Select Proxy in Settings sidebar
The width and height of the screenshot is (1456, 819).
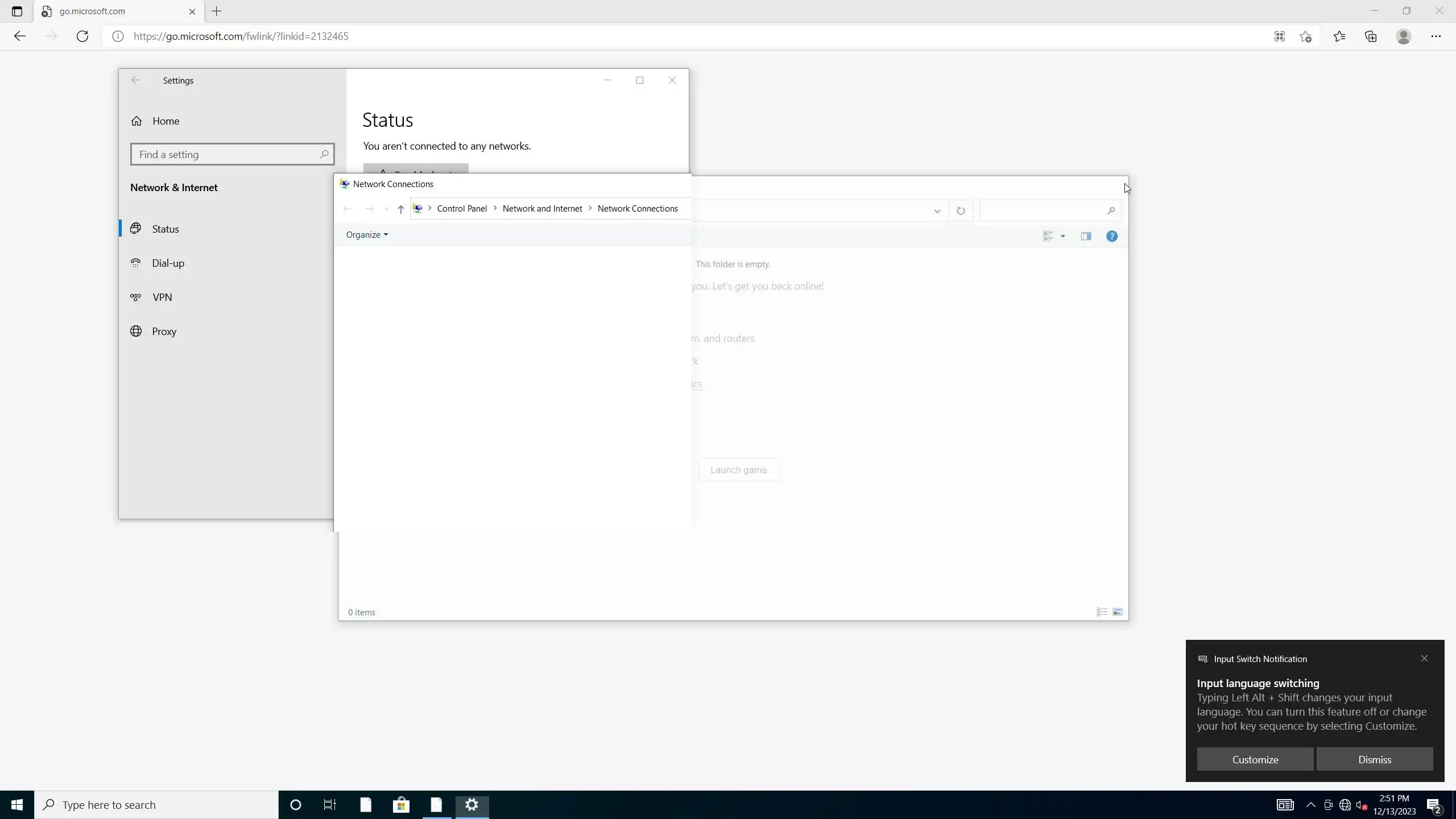164,332
